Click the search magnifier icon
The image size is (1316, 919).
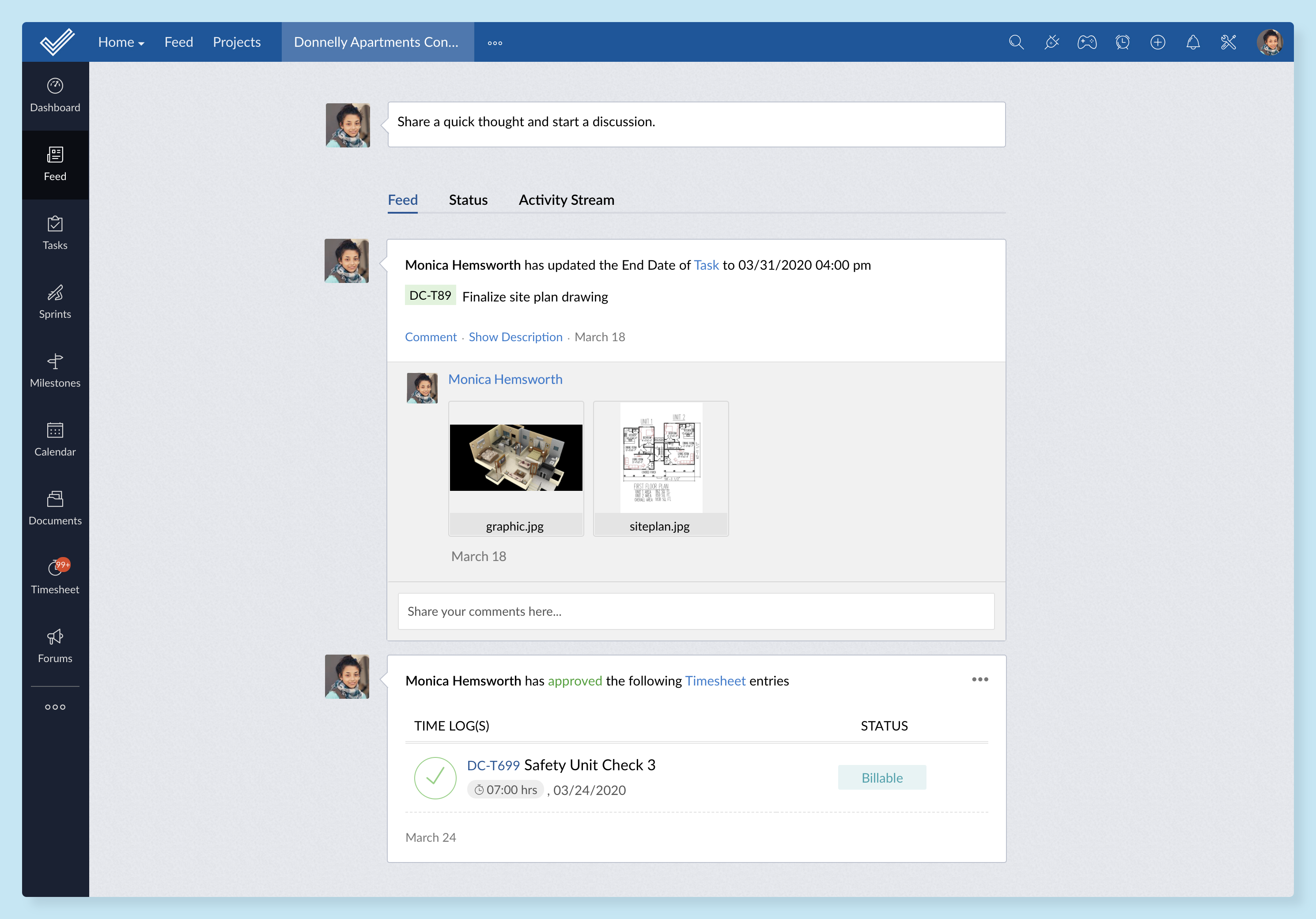[1016, 42]
